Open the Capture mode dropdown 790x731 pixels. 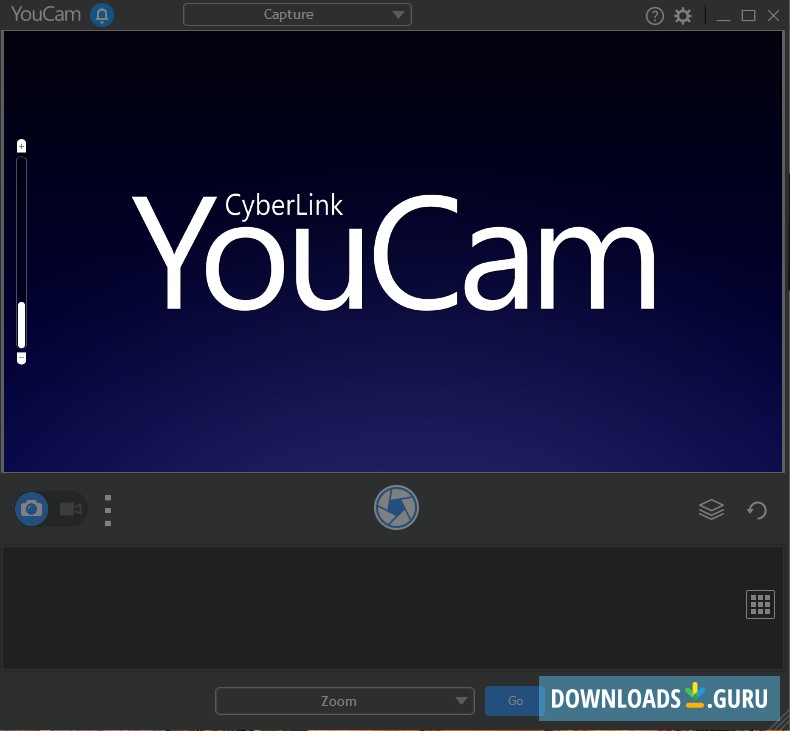[297, 15]
